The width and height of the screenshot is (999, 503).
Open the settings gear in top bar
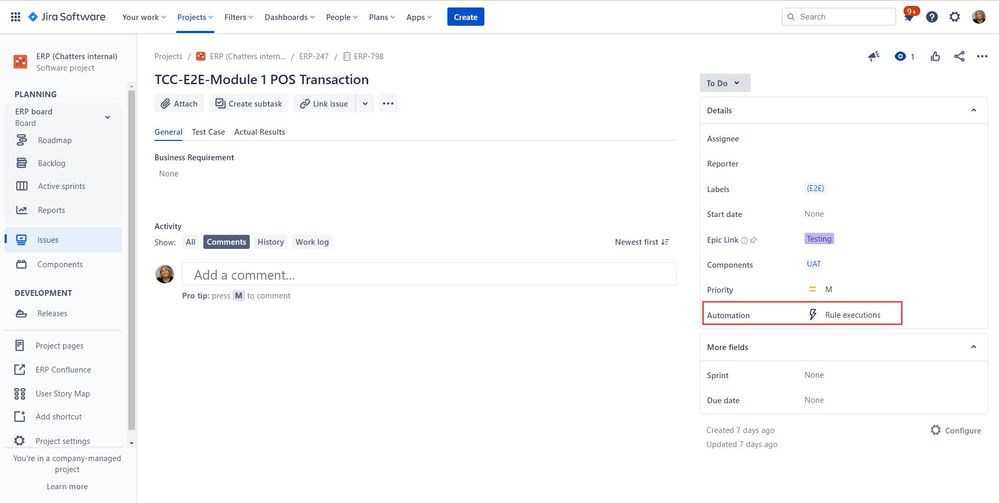pyautogui.click(x=954, y=17)
